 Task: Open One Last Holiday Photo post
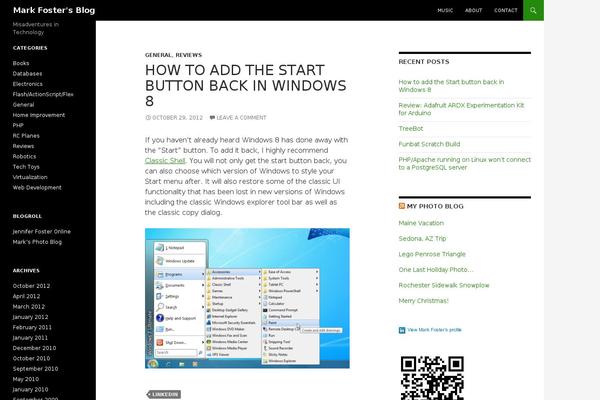tap(436, 270)
